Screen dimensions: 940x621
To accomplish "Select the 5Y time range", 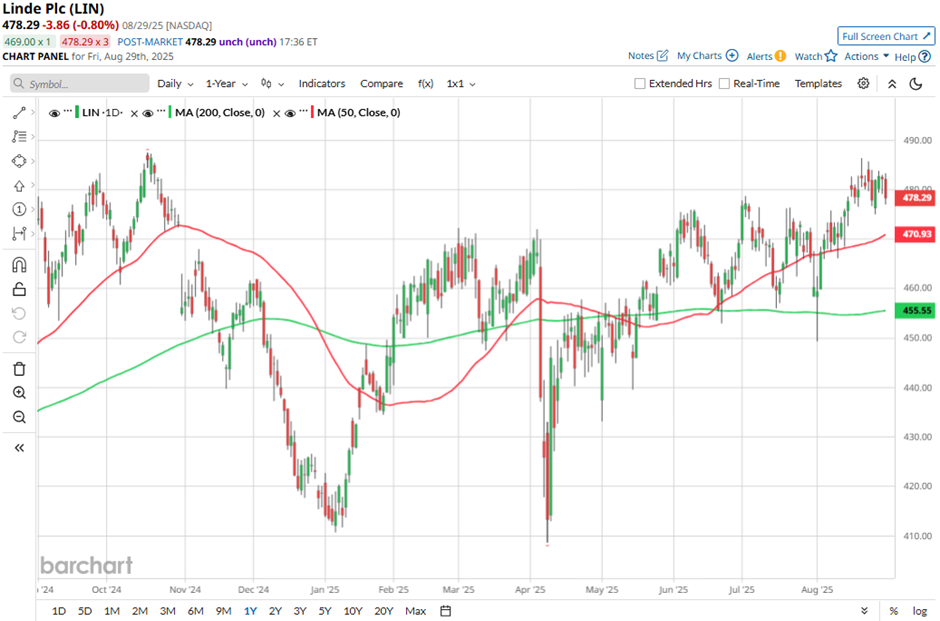I will [x=325, y=611].
